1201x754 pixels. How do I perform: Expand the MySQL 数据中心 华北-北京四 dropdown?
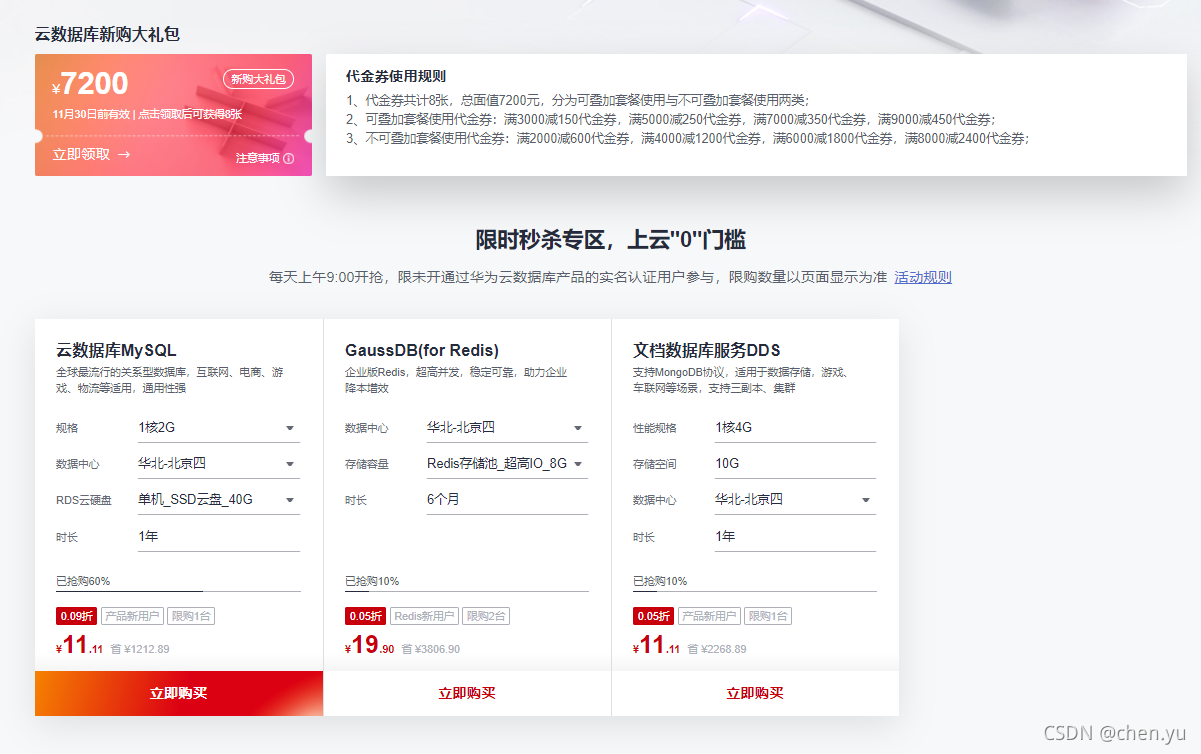pos(219,464)
